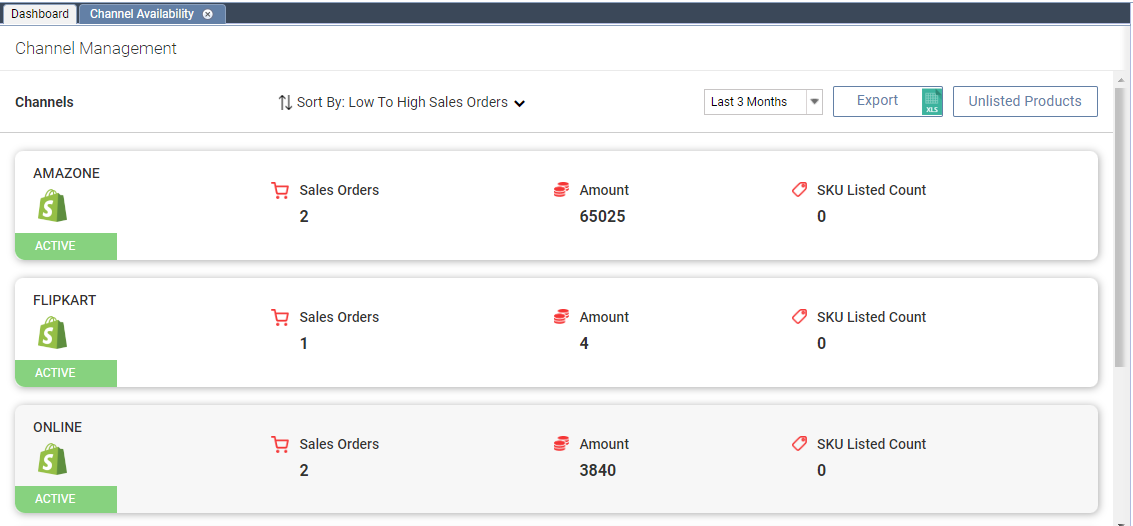
Task: Expand the Last 3 Months date range dropdown
Action: pyautogui.click(x=814, y=102)
